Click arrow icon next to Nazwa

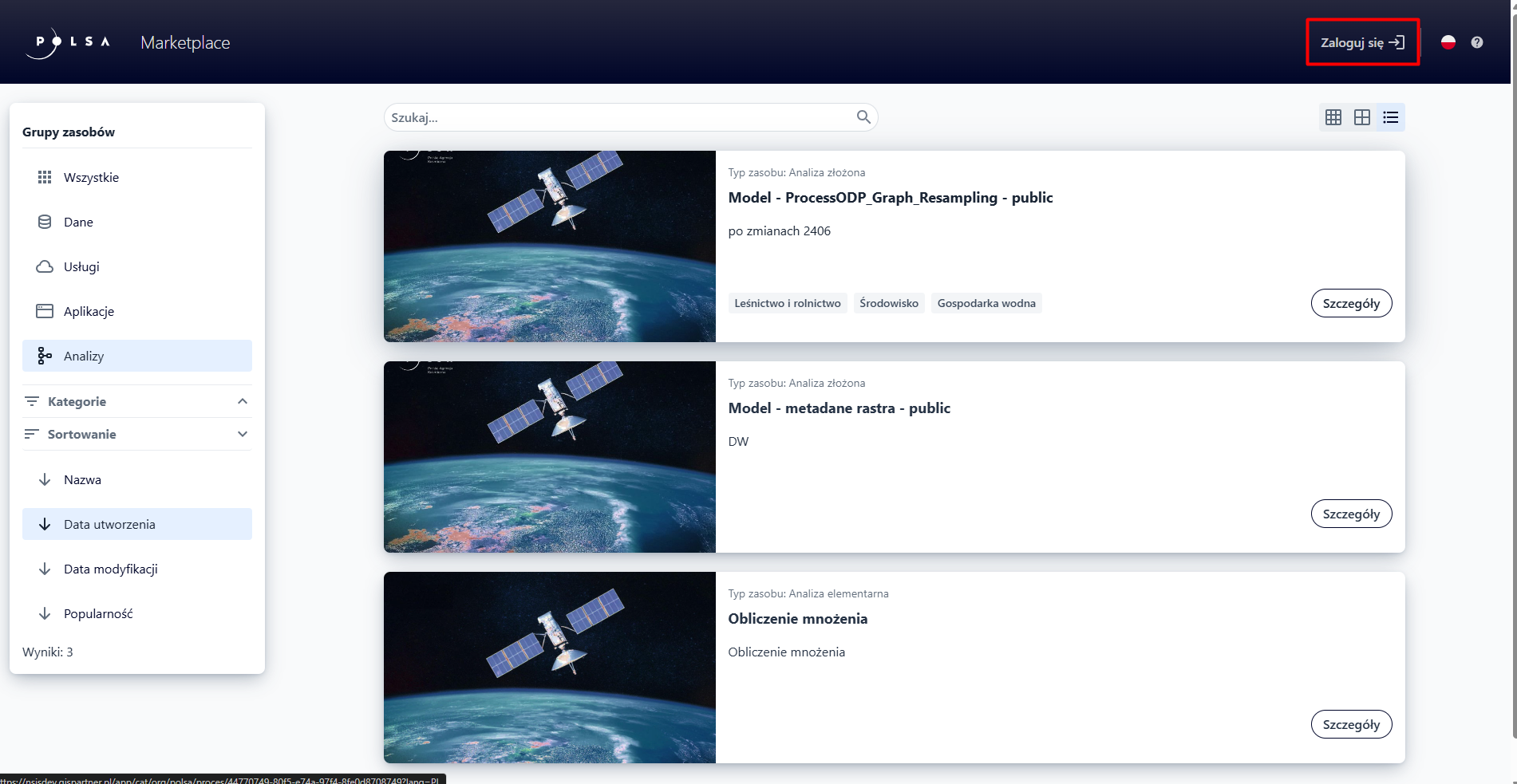tap(45, 479)
